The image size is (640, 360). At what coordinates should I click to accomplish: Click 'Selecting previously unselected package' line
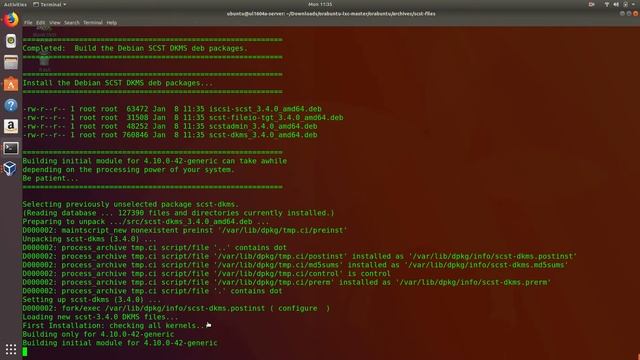(131, 204)
